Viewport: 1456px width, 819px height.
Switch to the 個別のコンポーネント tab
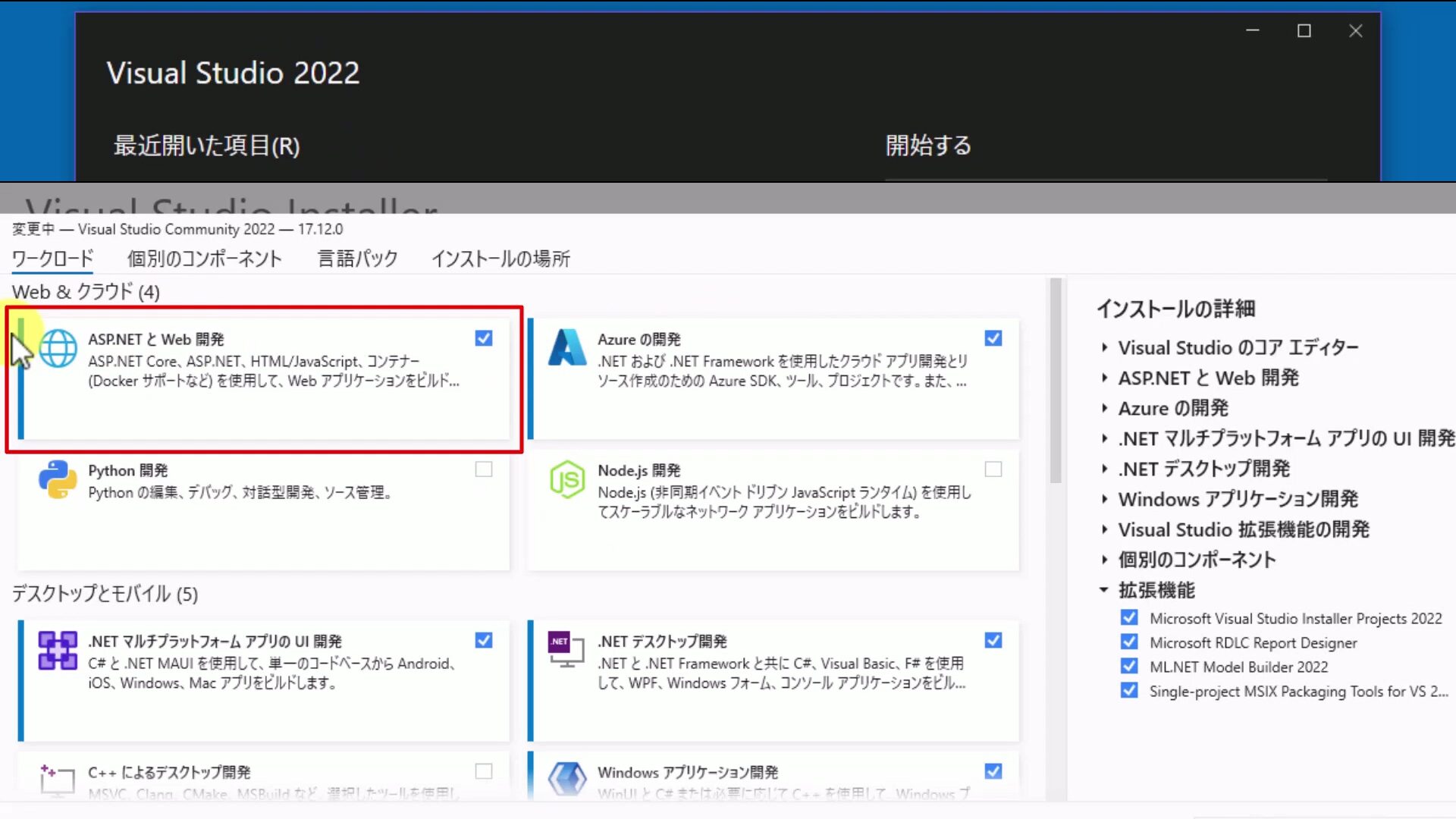point(205,259)
